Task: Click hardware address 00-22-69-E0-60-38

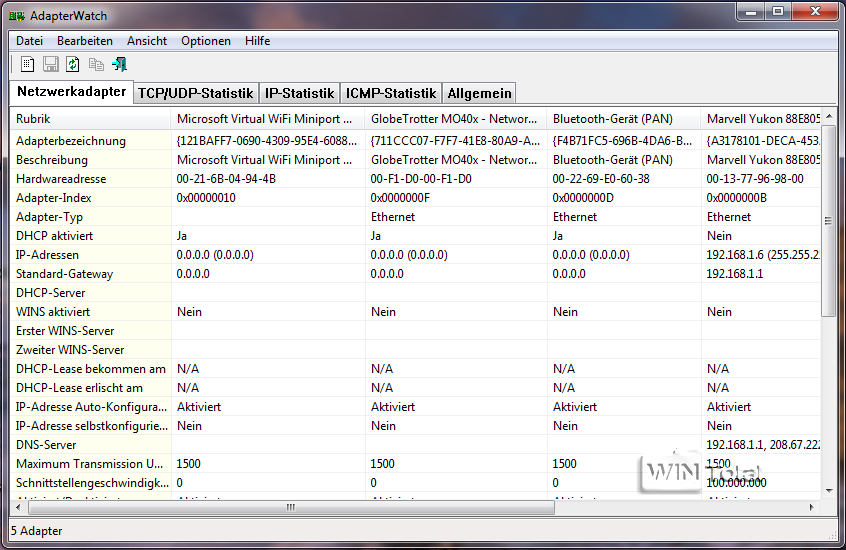Action: point(601,179)
